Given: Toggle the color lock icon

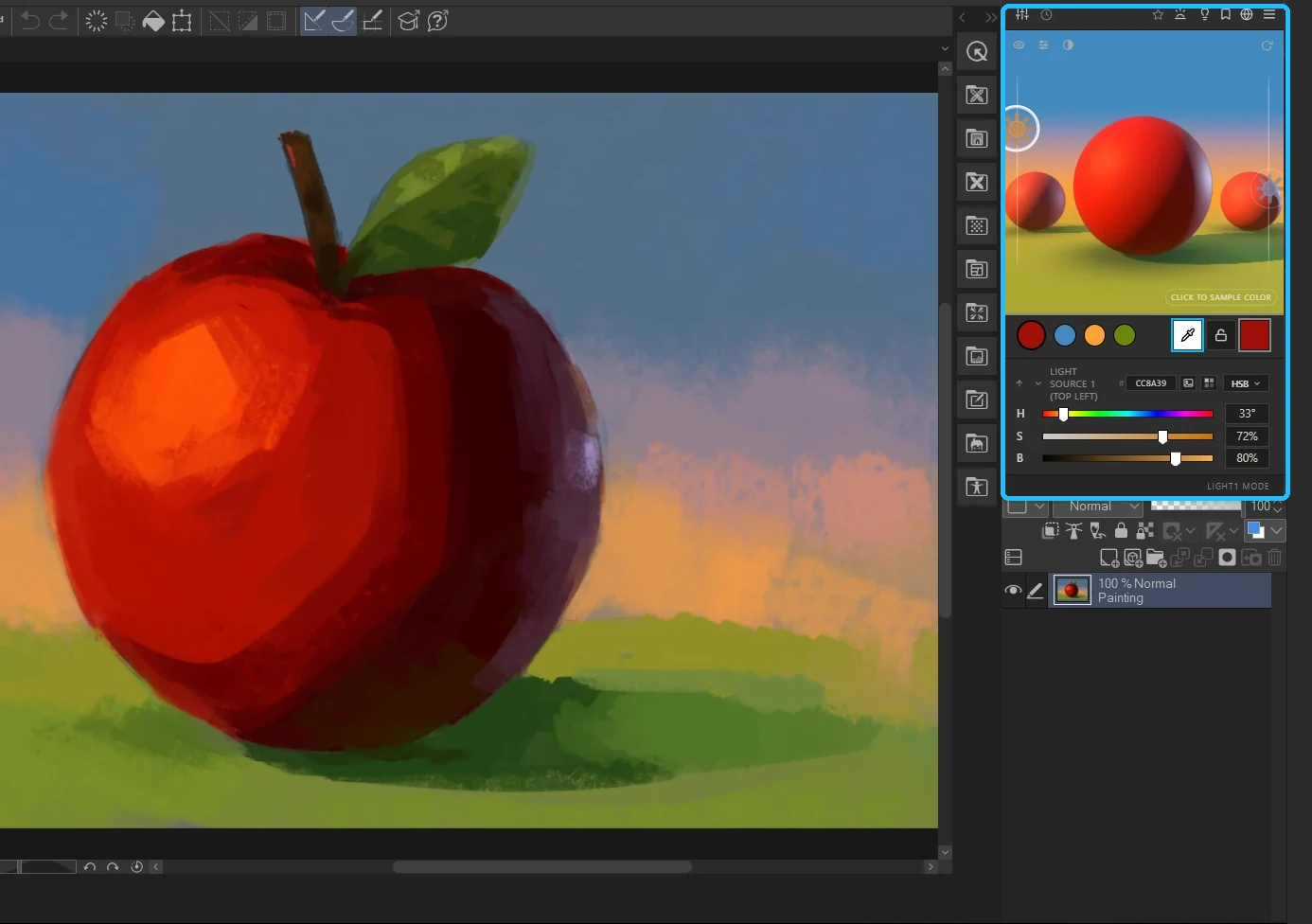Looking at the screenshot, I should tap(1221, 335).
